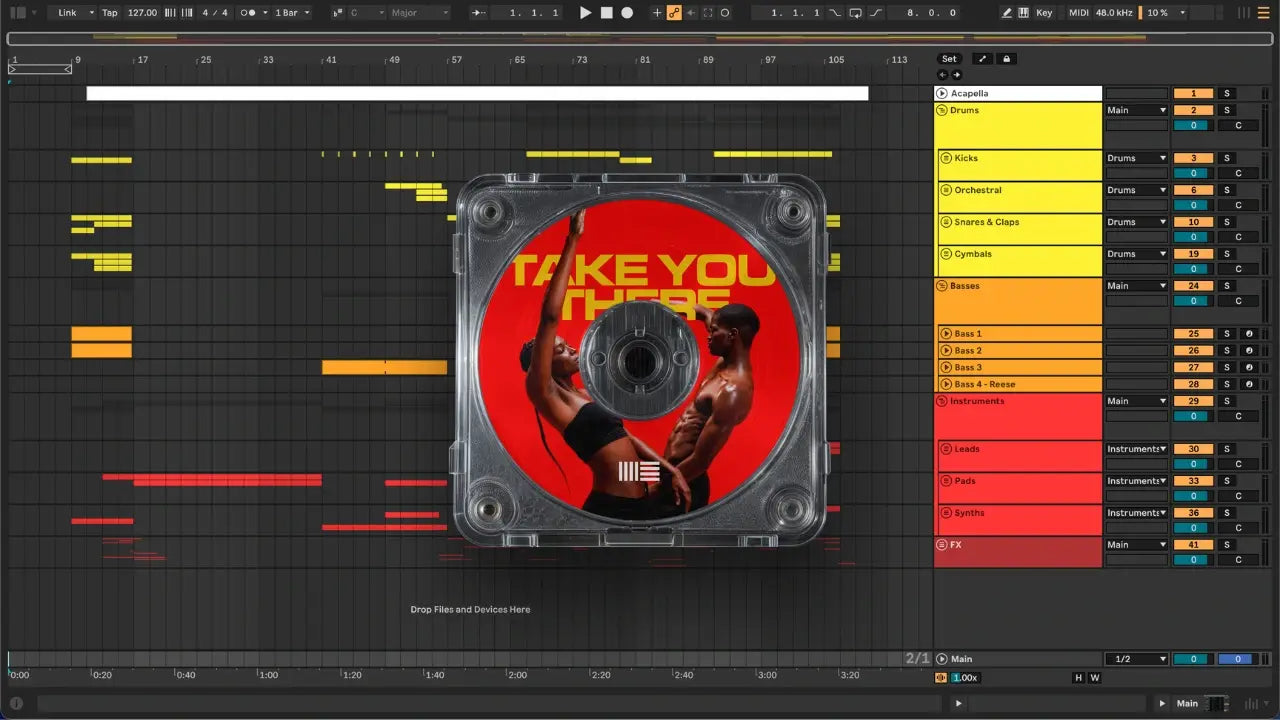The image size is (1280, 720).
Task: Toggle the Computer MIDI Keyboard
Action: point(1022,13)
